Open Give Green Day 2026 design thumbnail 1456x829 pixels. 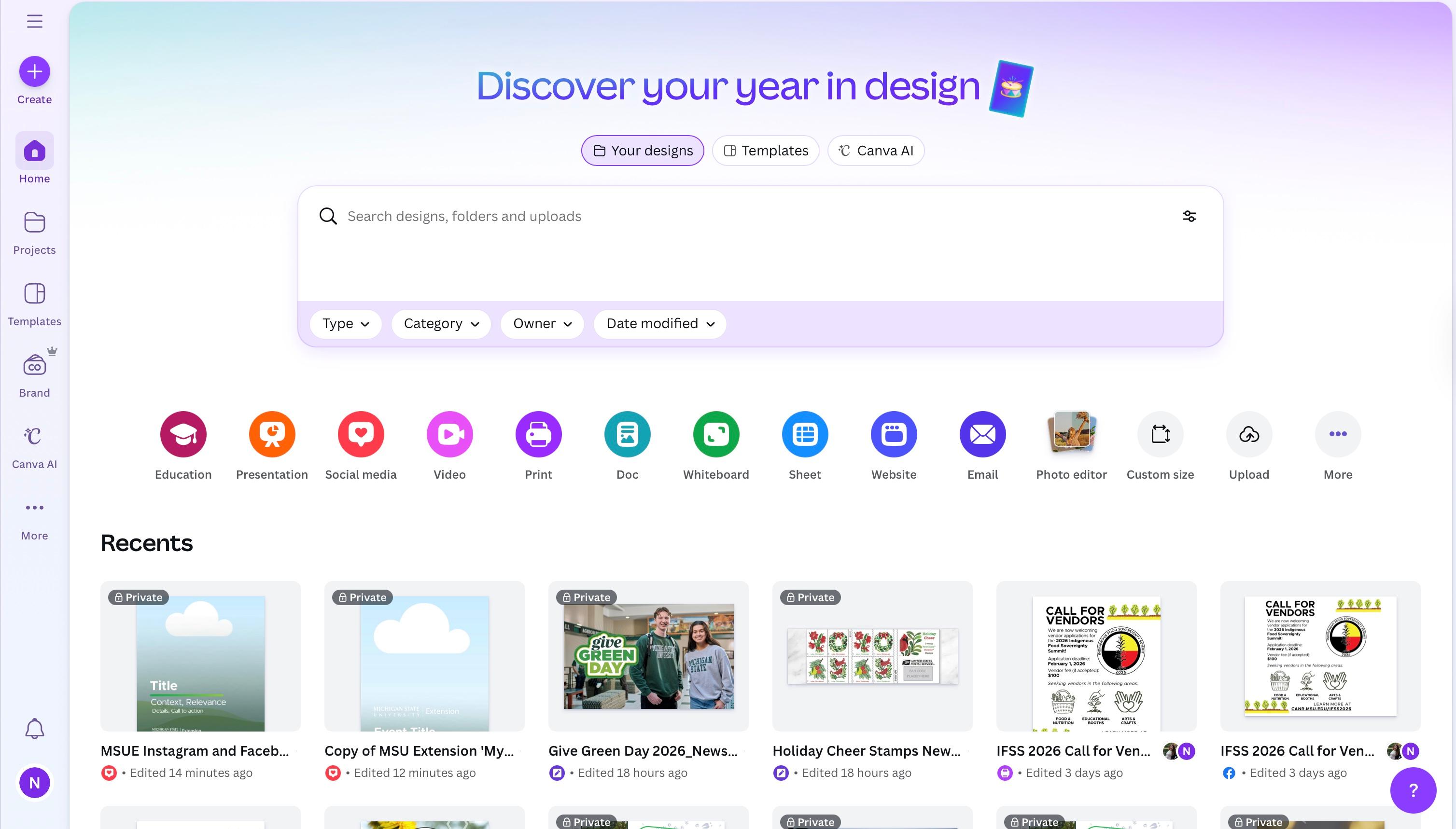tap(648, 656)
